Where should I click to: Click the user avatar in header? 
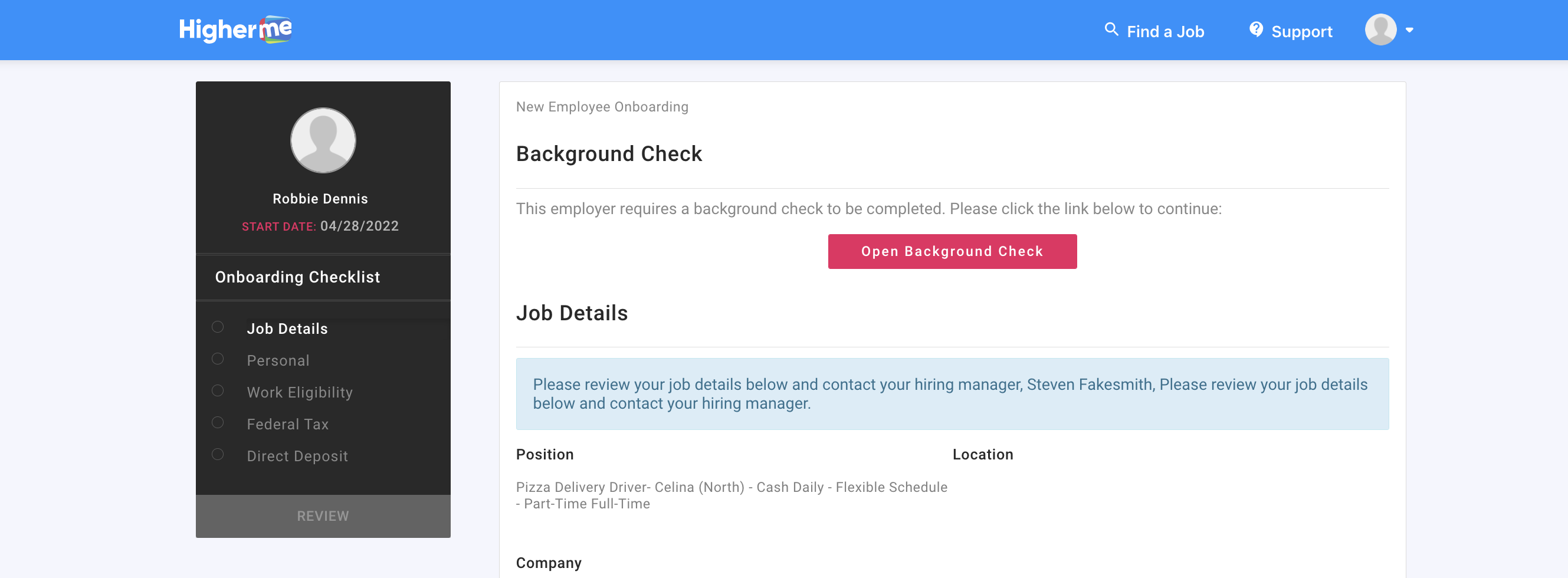point(1380,30)
